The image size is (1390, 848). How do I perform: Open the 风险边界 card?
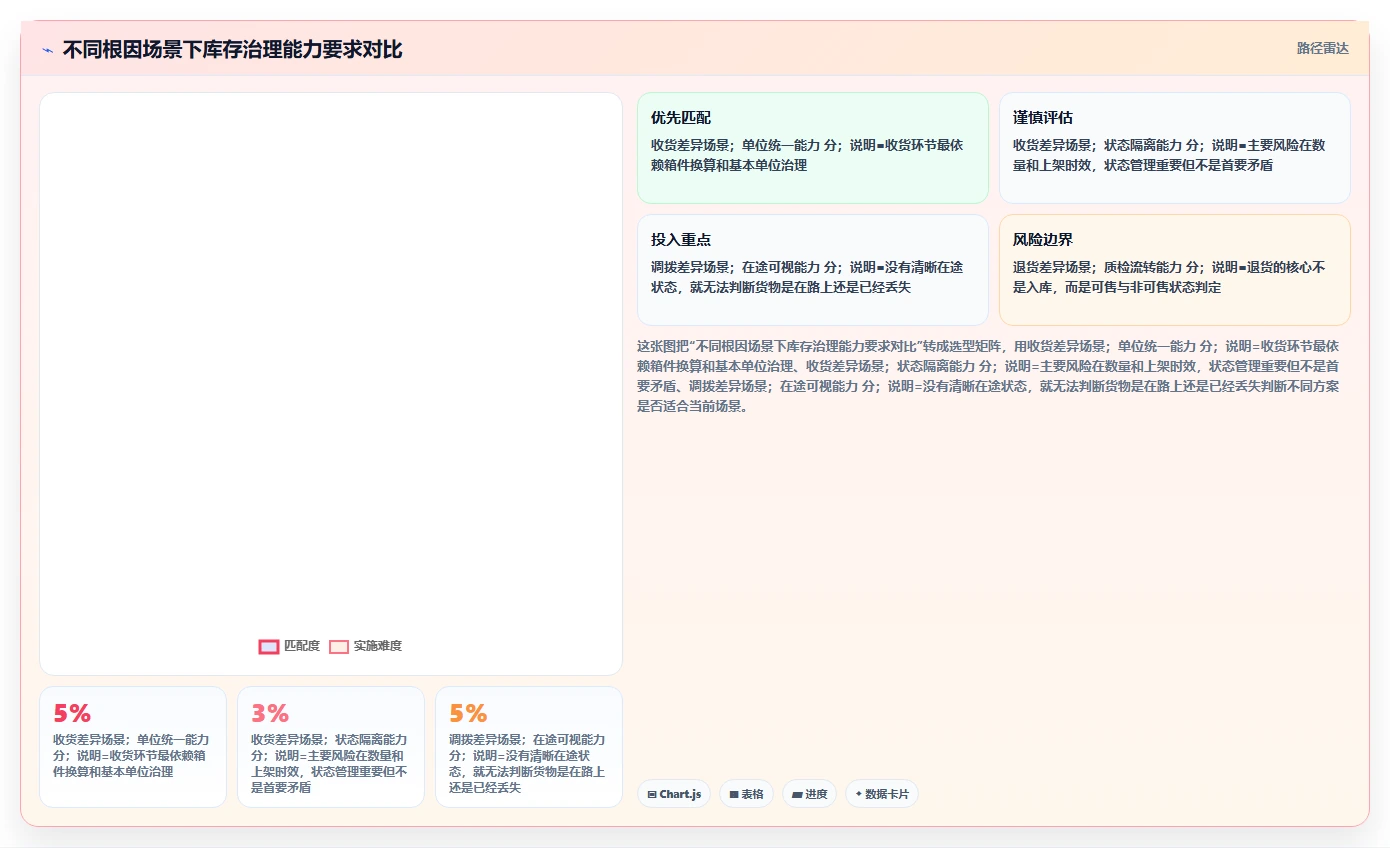pyautogui.click(x=1174, y=270)
